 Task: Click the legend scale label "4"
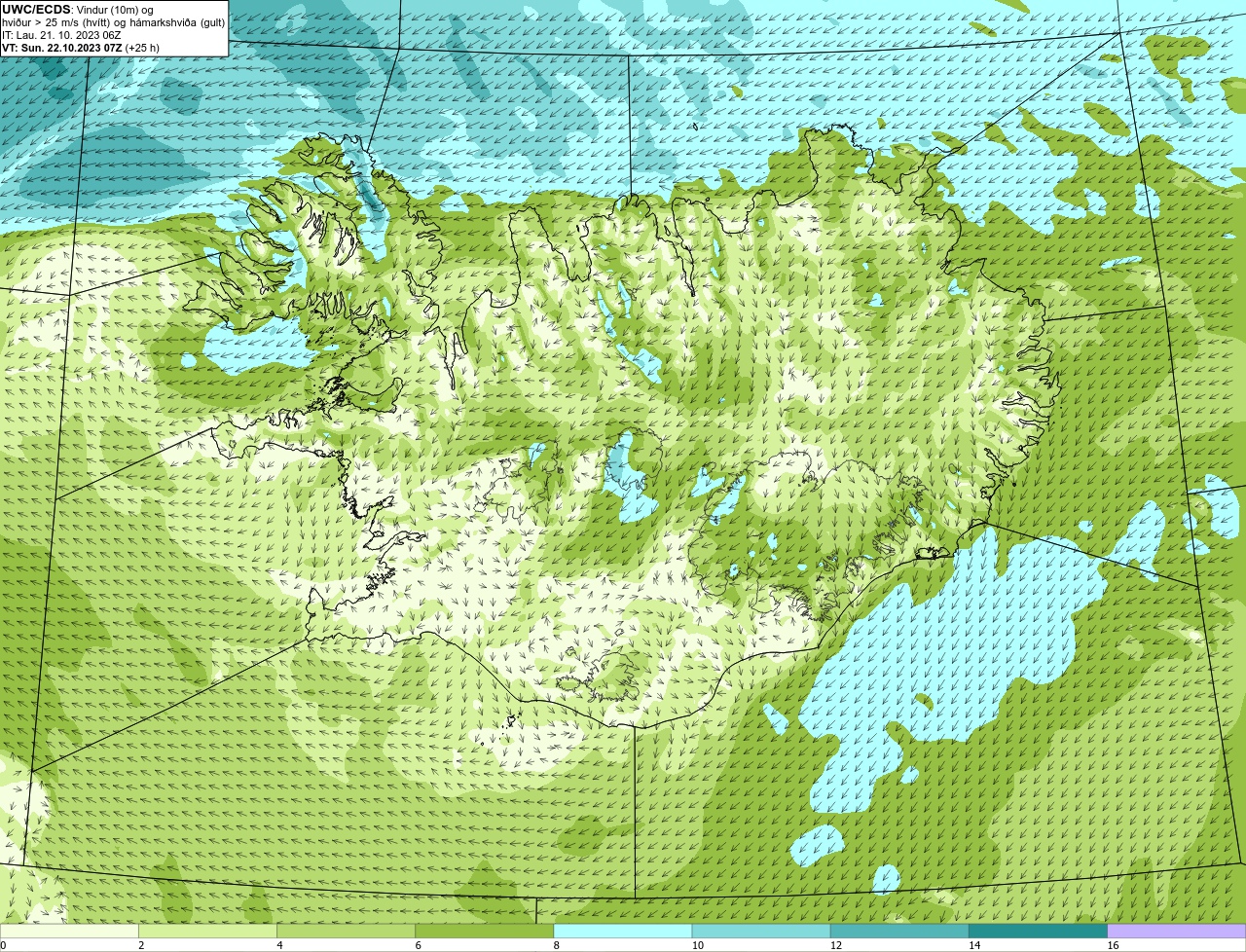(279, 945)
